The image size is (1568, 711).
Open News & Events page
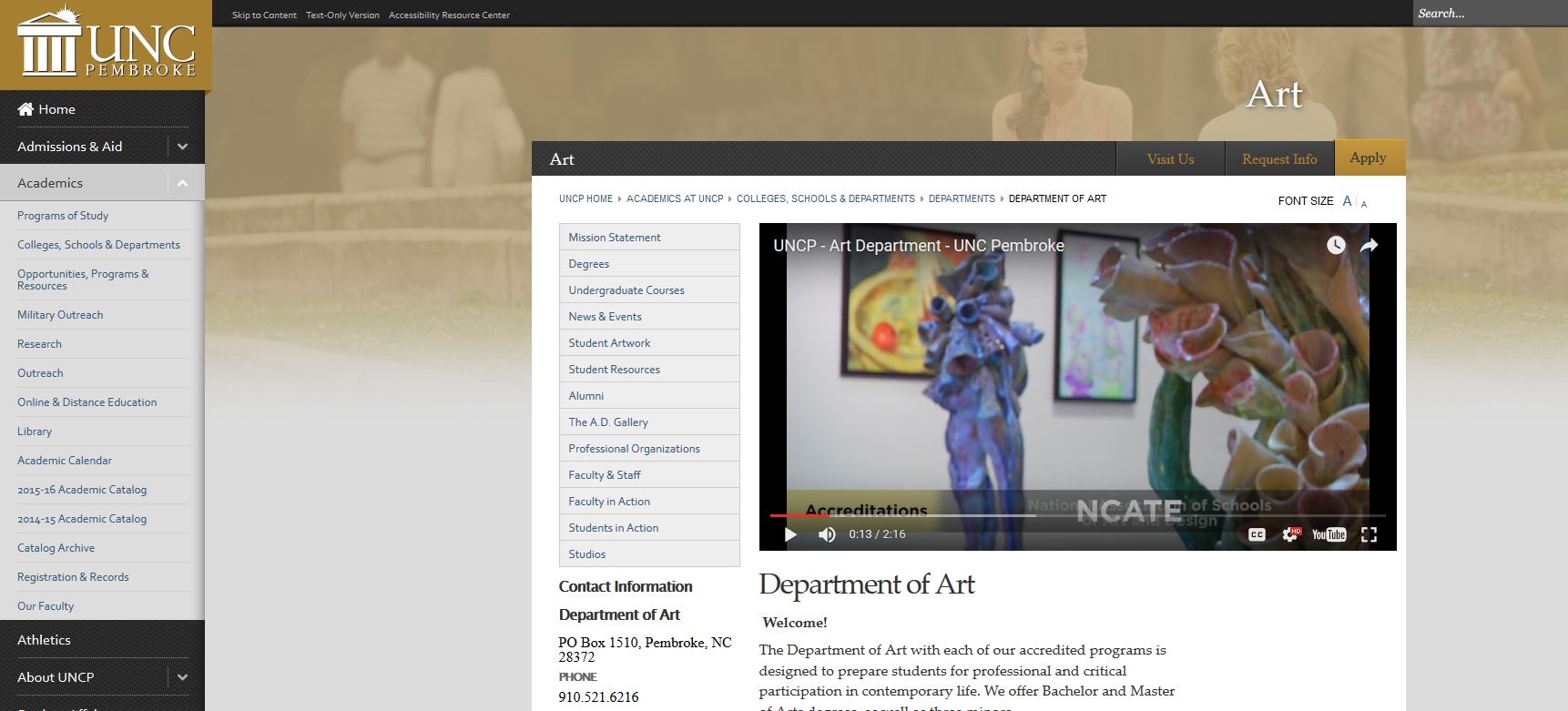click(x=649, y=316)
